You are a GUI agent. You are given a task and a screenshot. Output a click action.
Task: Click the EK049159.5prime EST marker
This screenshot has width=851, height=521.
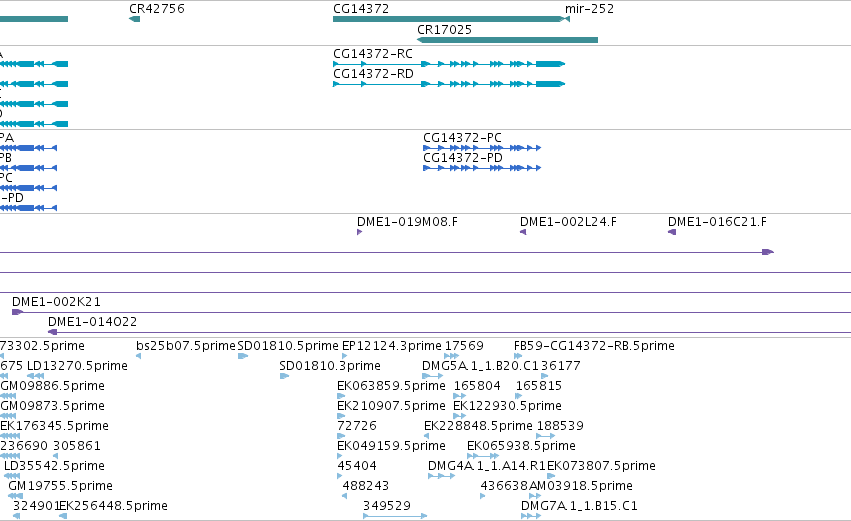341,456
